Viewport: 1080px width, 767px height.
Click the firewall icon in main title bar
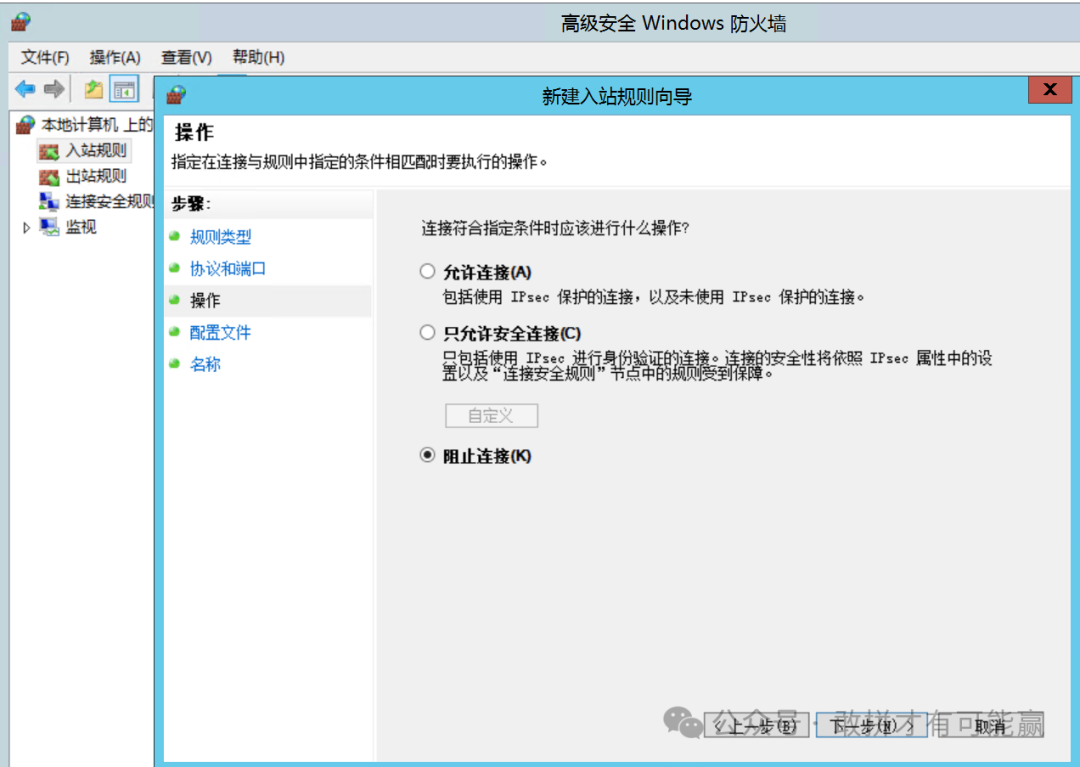(x=21, y=22)
